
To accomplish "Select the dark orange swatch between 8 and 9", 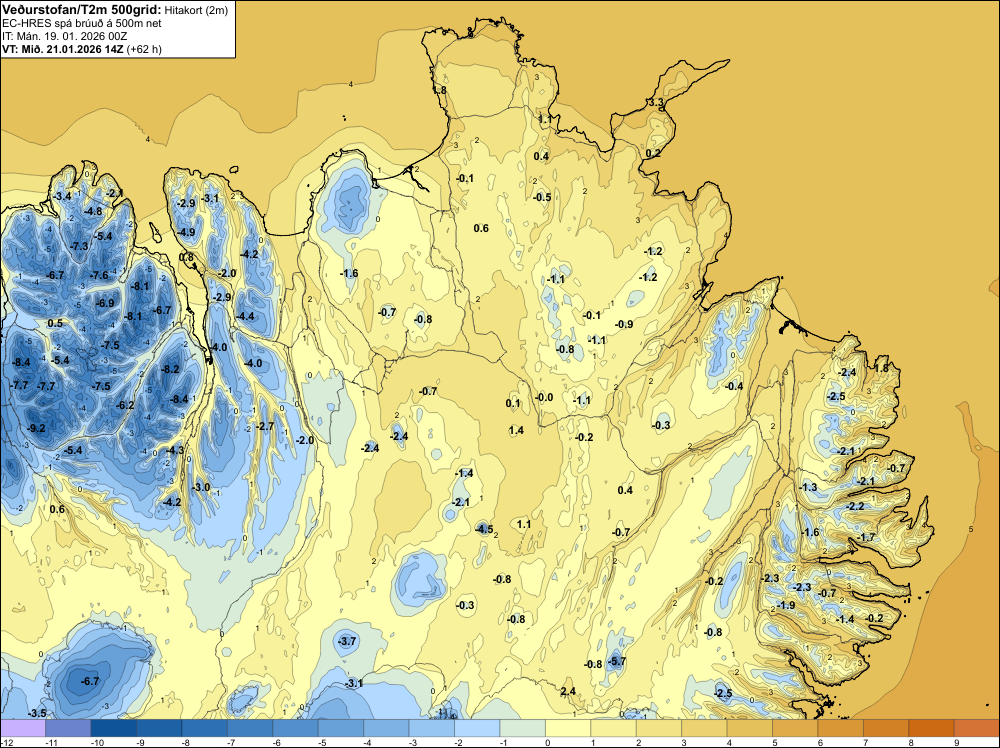I will click(x=932, y=728).
